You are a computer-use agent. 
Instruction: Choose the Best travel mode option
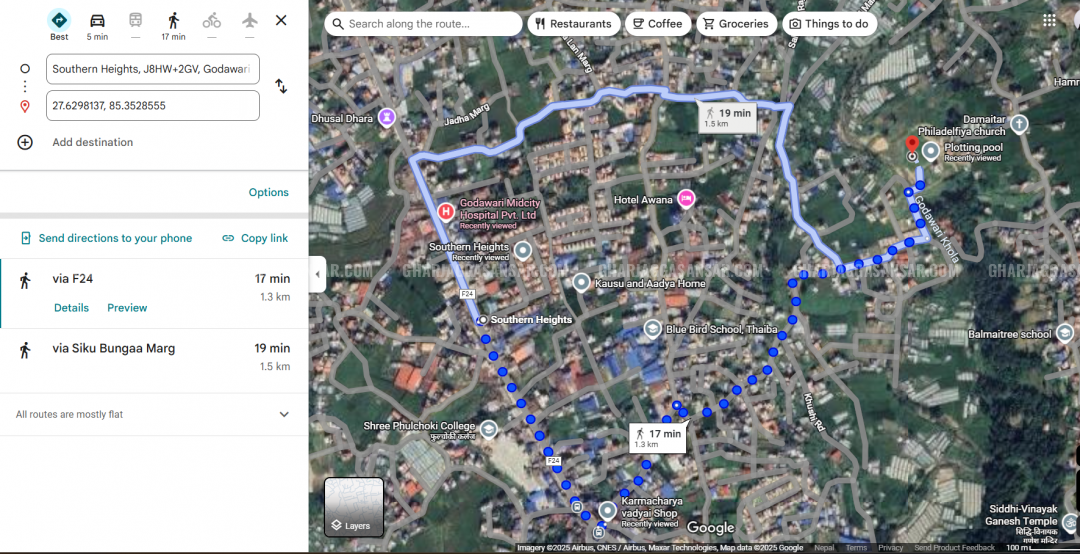(59, 22)
